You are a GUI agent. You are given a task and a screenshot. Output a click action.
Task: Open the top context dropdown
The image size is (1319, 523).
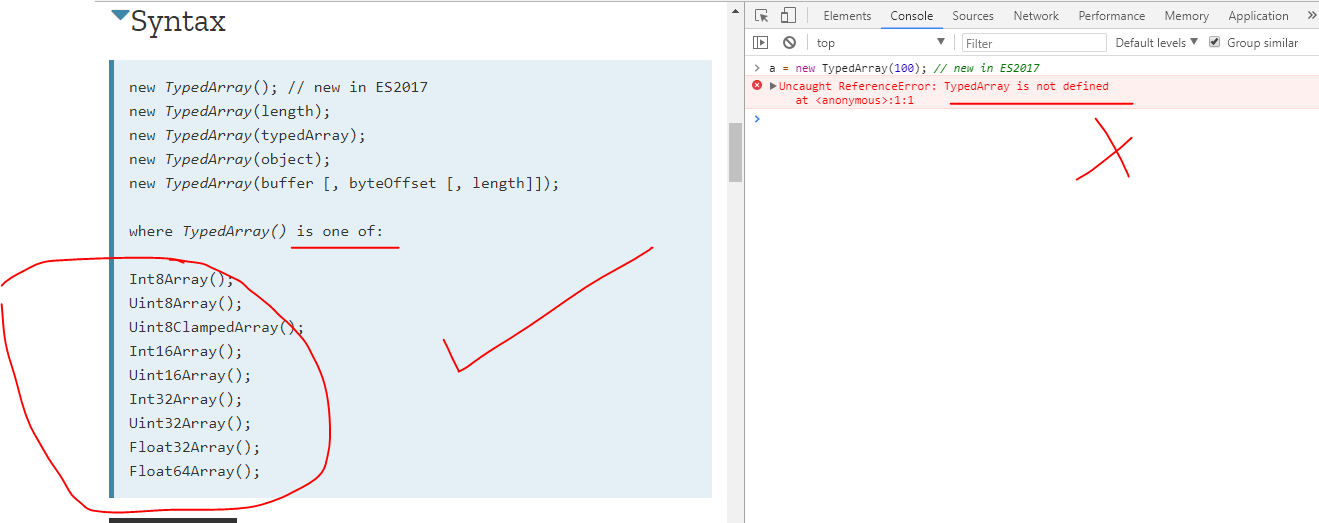(880, 42)
